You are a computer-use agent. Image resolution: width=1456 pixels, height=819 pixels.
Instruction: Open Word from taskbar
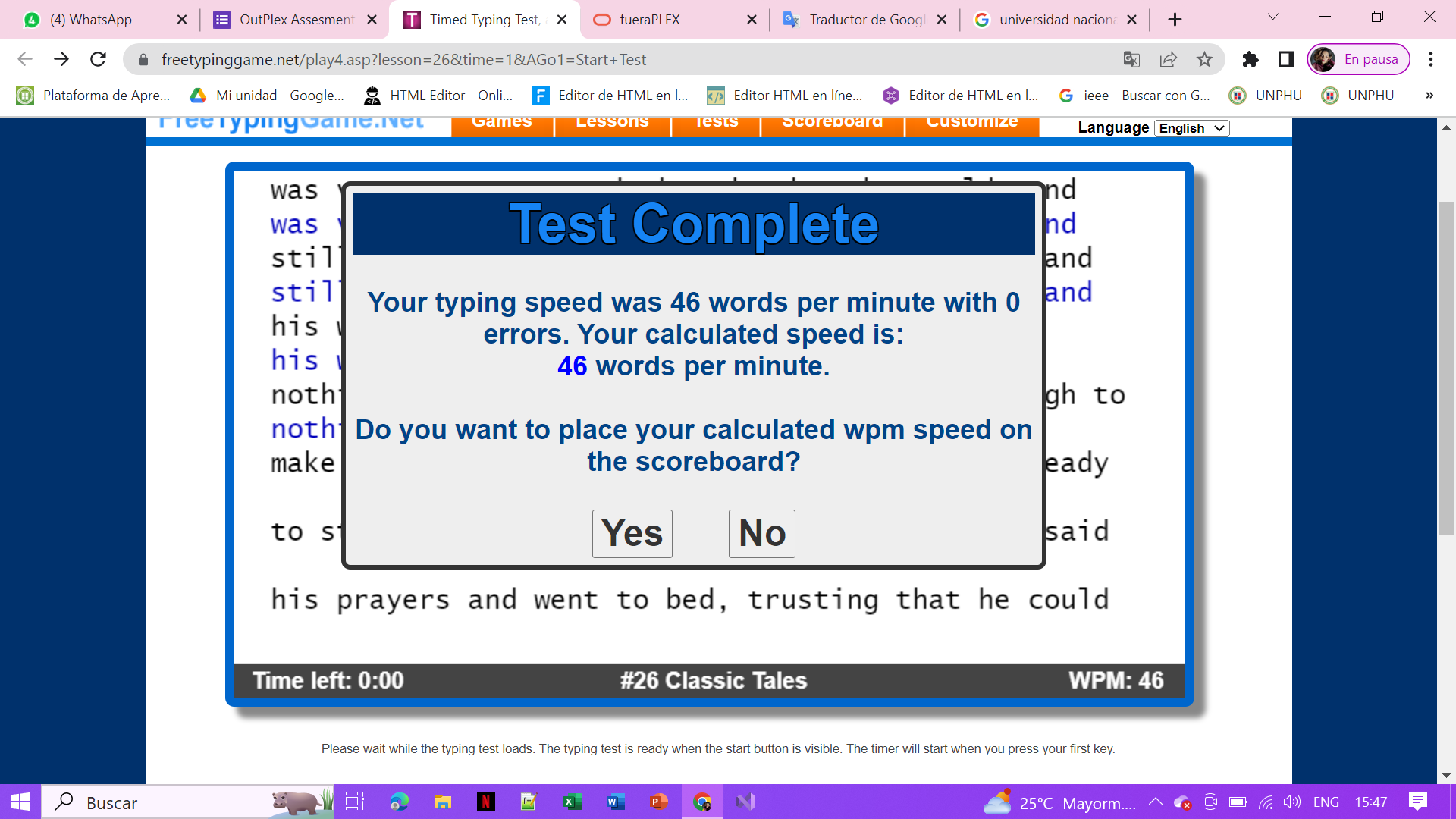(x=616, y=802)
